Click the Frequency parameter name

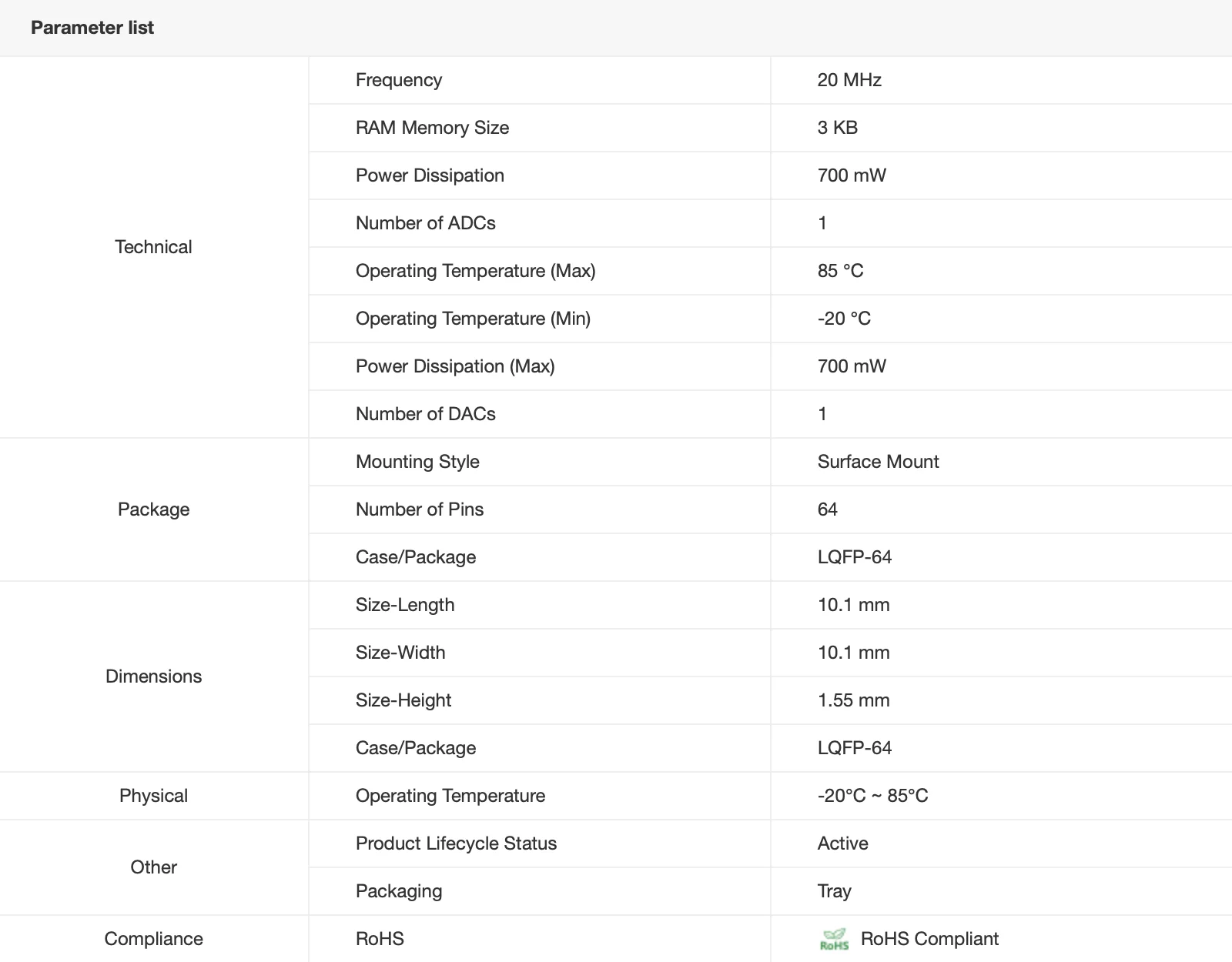[399, 80]
